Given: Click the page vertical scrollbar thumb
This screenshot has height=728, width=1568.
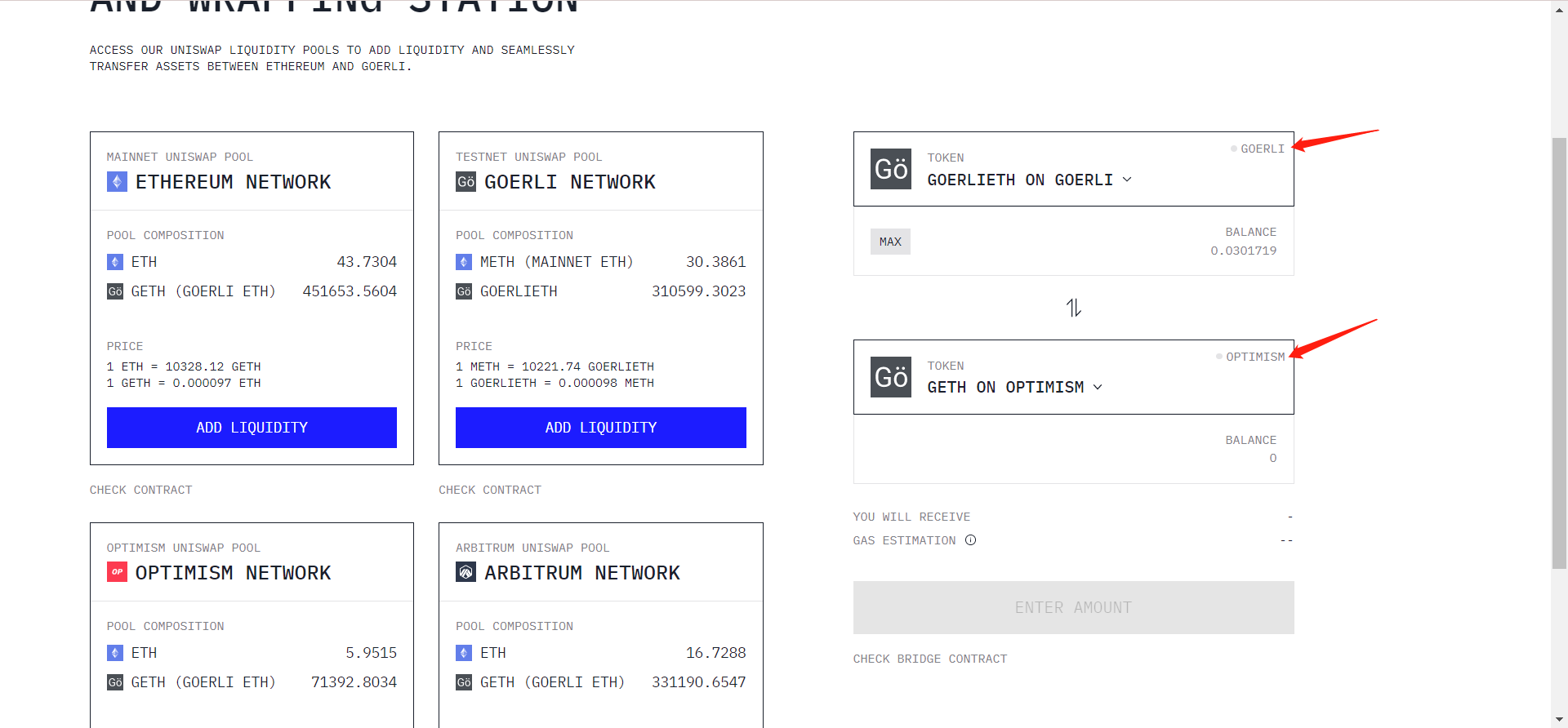Looking at the screenshot, I should click(1559, 351).
